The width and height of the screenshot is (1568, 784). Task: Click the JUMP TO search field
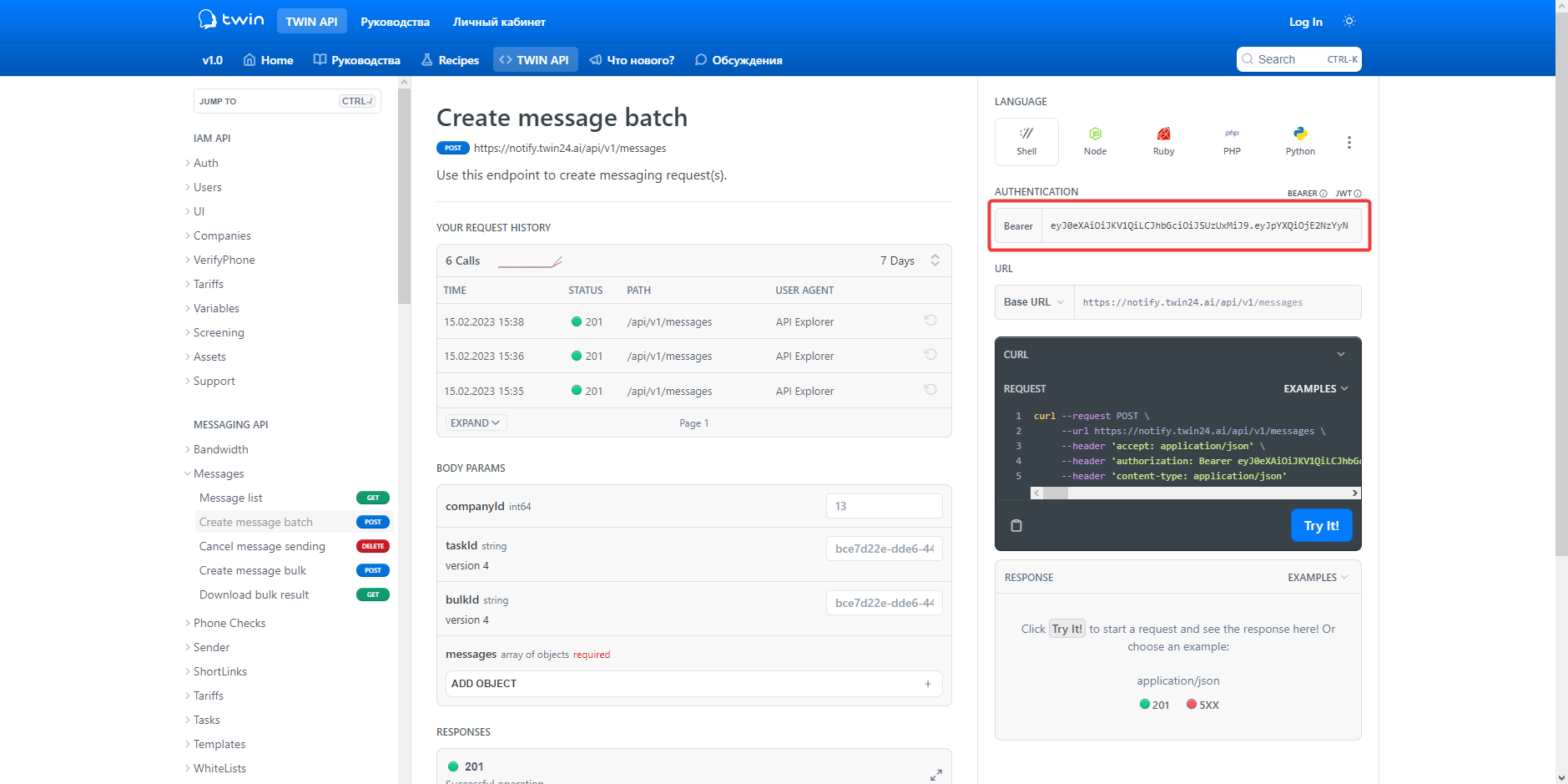click(287, 101)
